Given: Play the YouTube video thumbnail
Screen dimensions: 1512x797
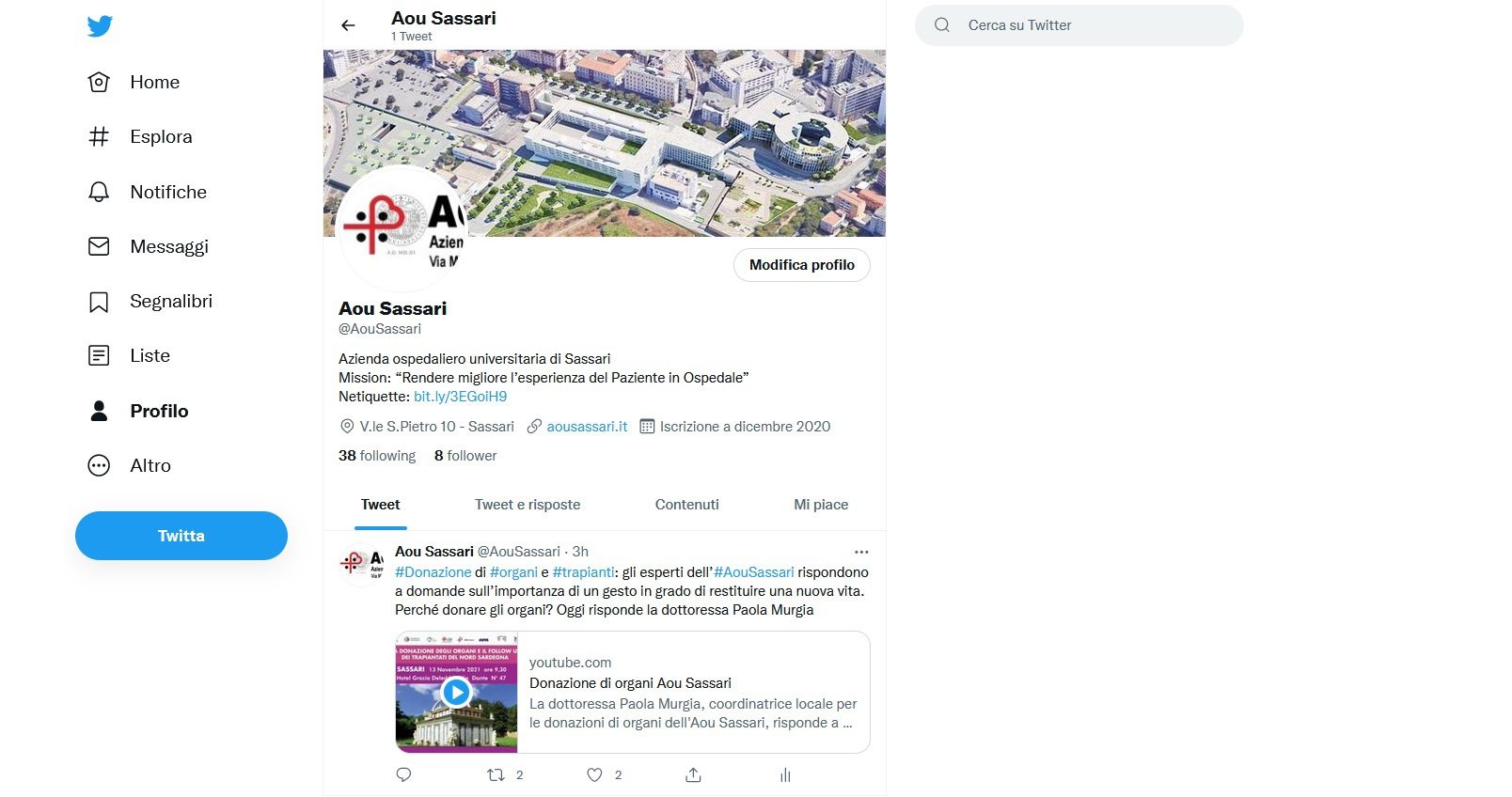Looking at the screenshot, I should pyautogui.click(x=456, y=693).
